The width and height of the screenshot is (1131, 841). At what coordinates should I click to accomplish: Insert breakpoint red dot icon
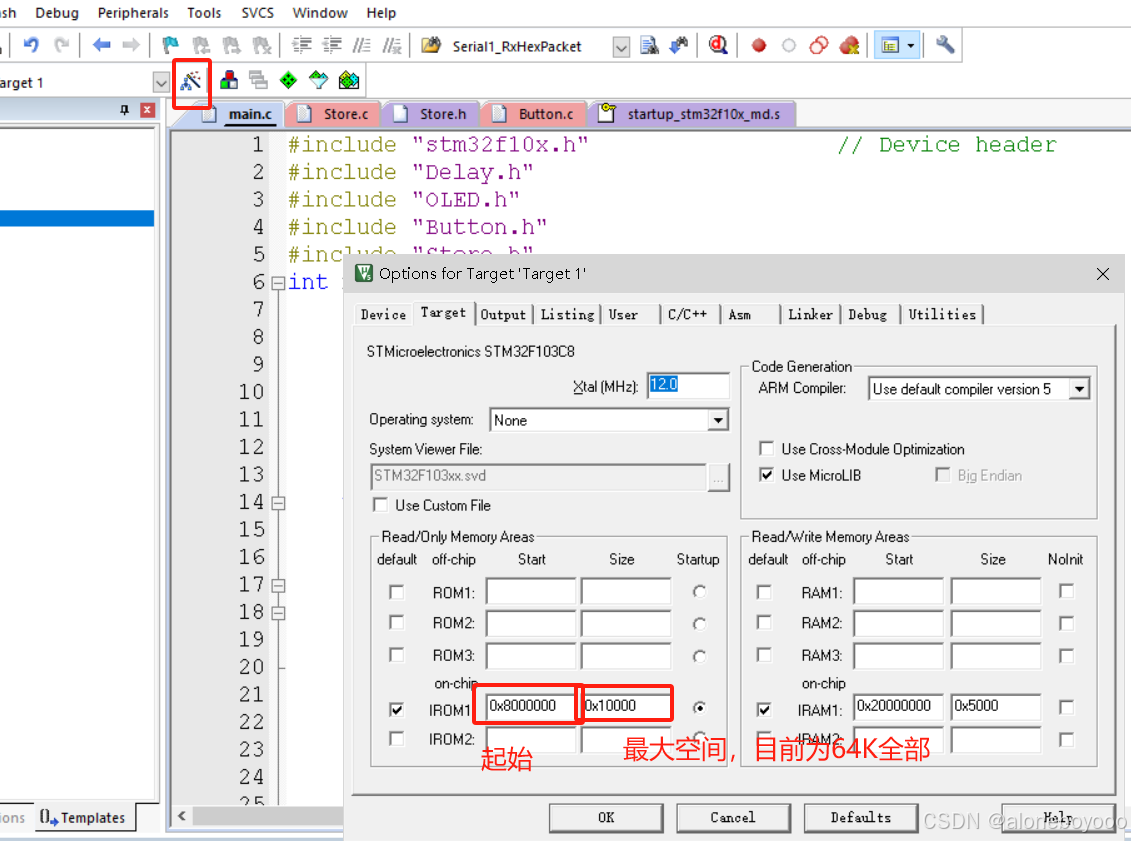pyautogui.click(x=759, y=45)
